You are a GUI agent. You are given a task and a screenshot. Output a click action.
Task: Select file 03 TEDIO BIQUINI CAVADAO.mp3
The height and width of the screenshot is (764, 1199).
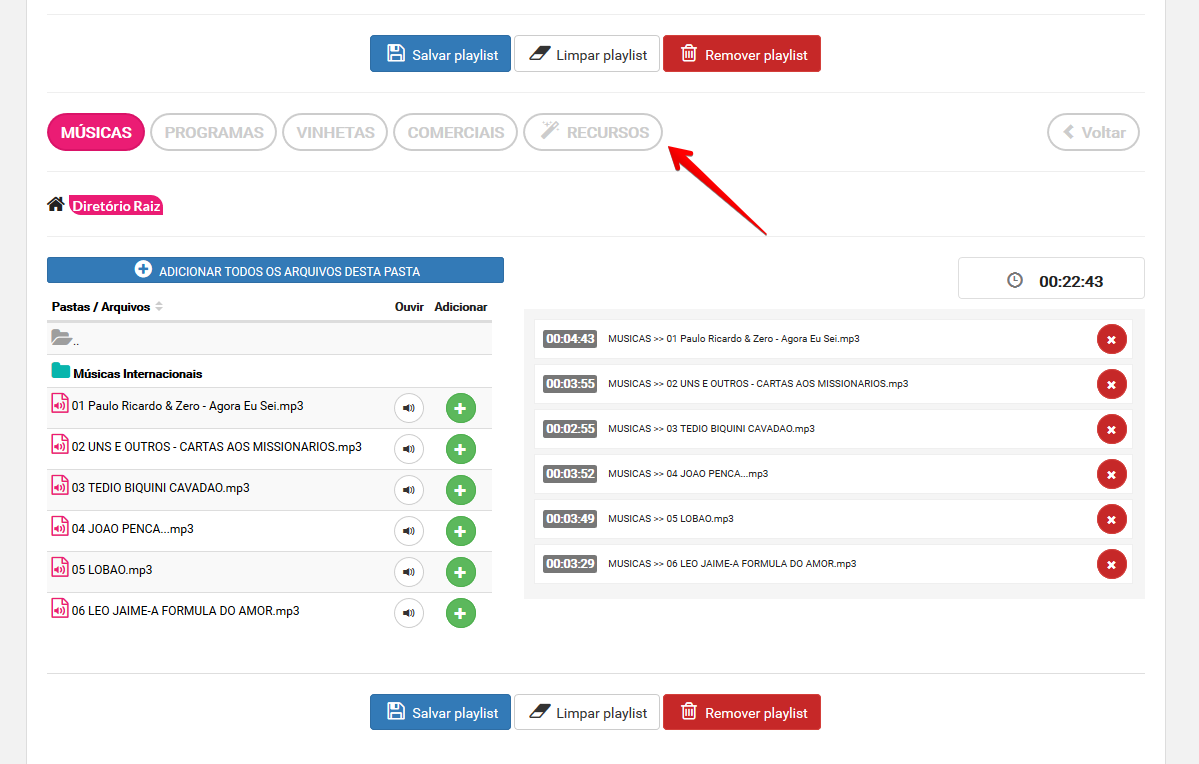tap(161, 488)
